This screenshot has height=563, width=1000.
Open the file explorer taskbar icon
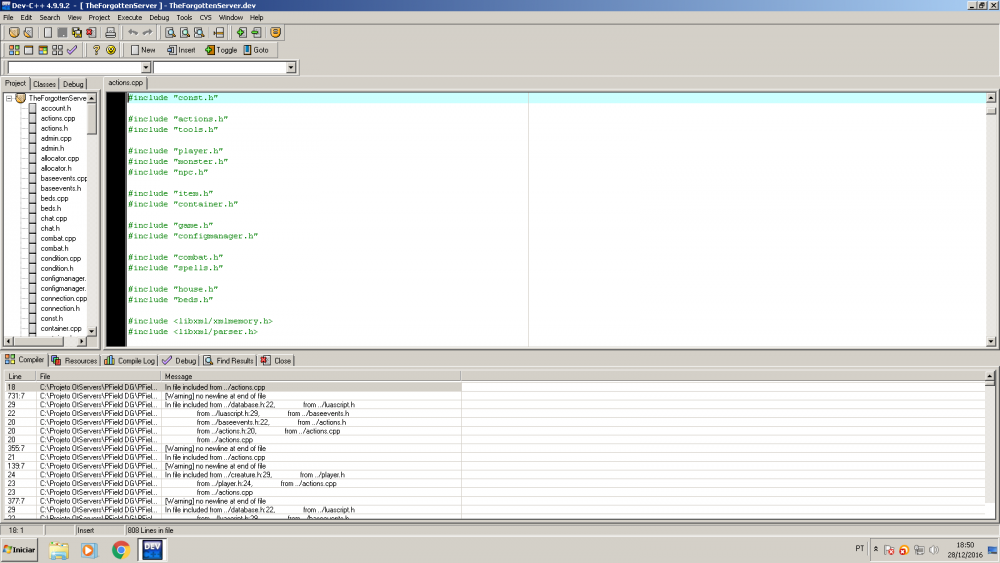[x=59, y=550]
